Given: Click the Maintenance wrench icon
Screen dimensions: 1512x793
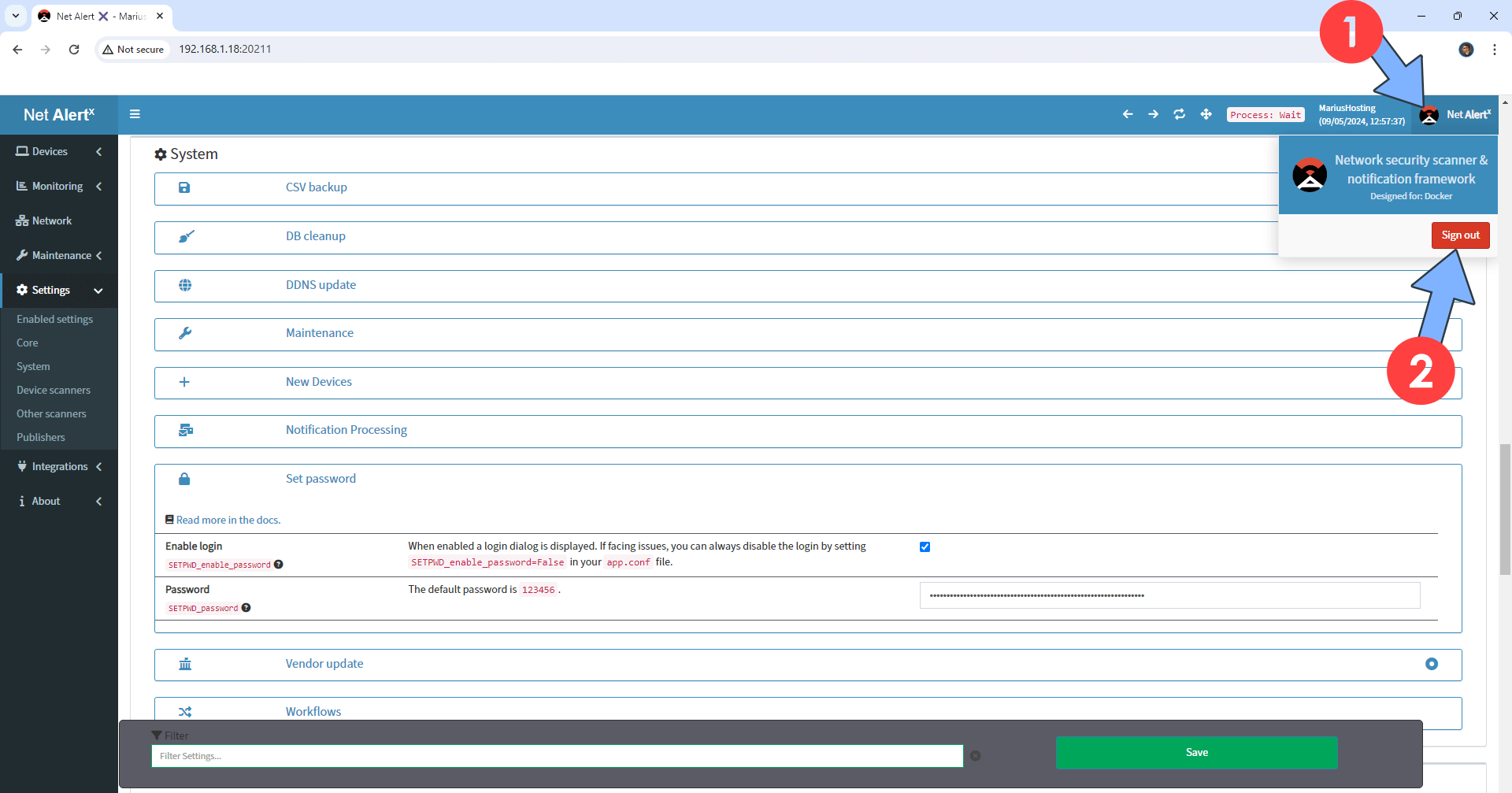Looking at the screenshot, I should pyautogui.click(x=184, y=333).
